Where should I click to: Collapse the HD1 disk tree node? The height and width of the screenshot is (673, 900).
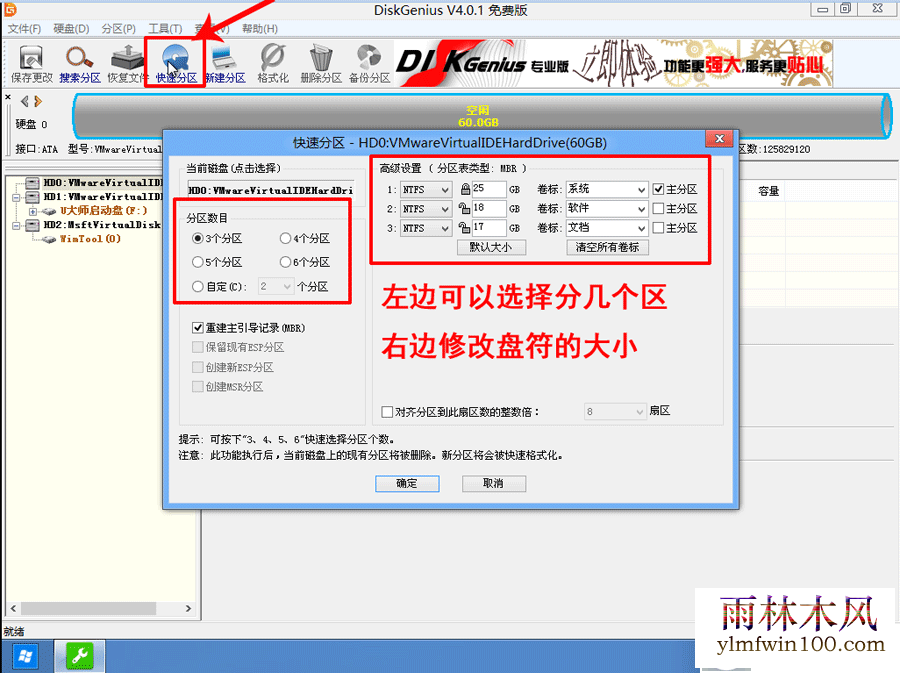click(17, 197)
